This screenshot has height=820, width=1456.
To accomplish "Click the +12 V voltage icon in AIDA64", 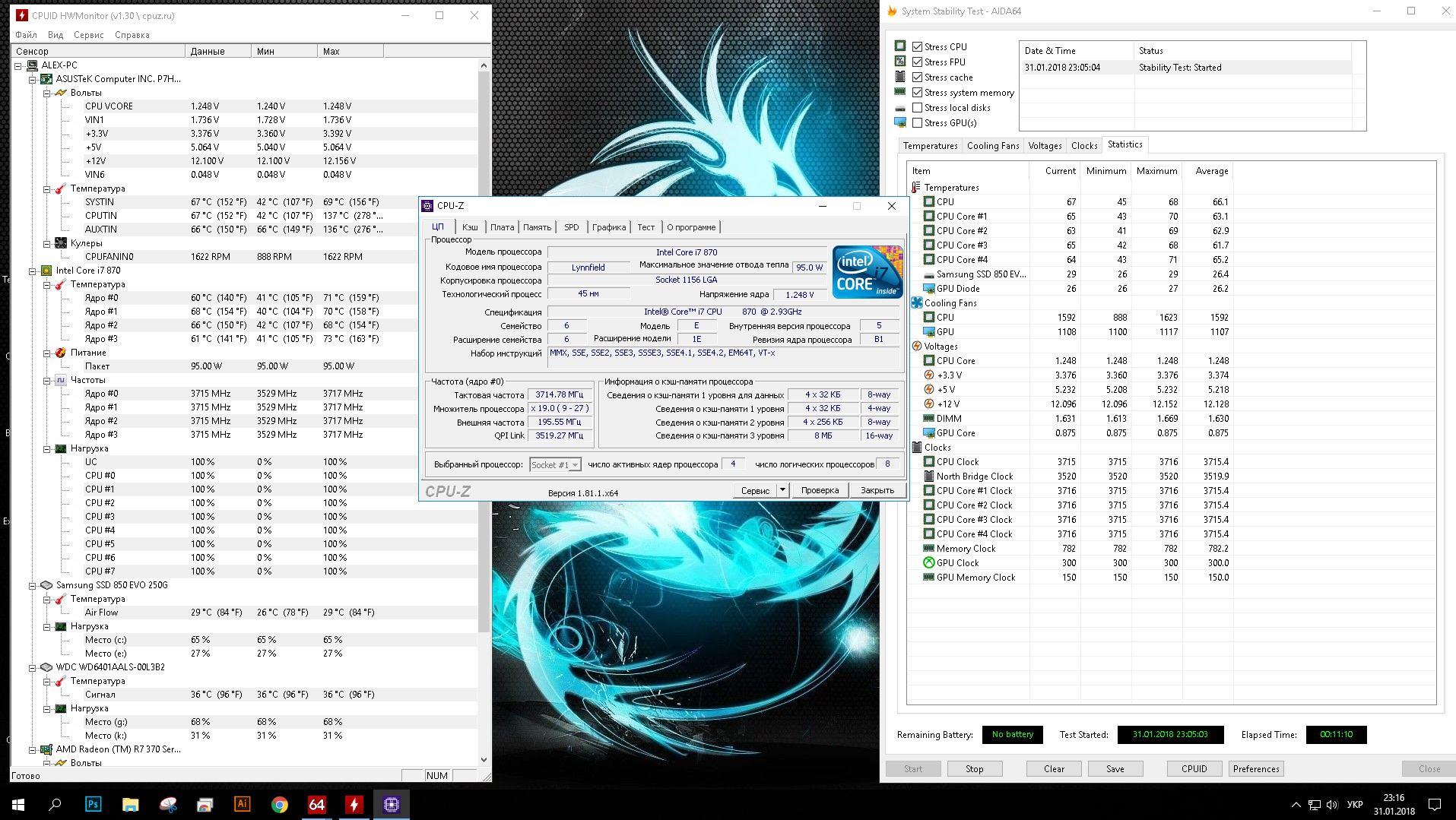I will point(928,404).
